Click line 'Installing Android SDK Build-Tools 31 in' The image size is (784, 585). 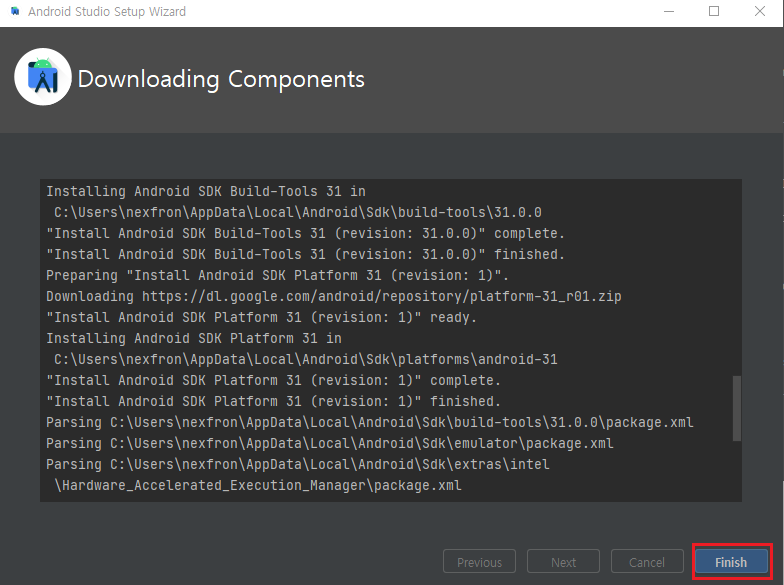[206, 192]
